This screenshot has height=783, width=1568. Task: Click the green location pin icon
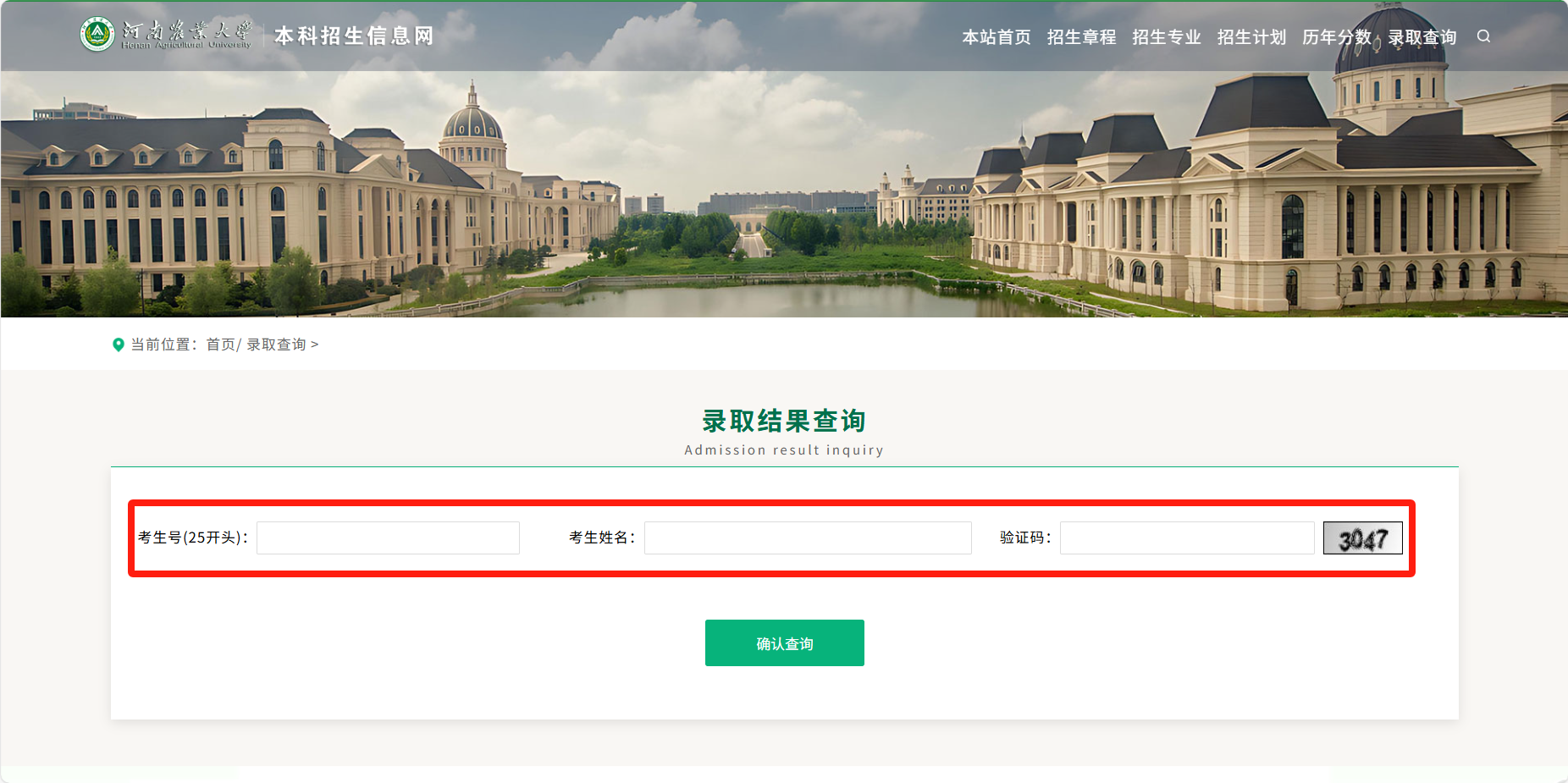pos(119,345)
